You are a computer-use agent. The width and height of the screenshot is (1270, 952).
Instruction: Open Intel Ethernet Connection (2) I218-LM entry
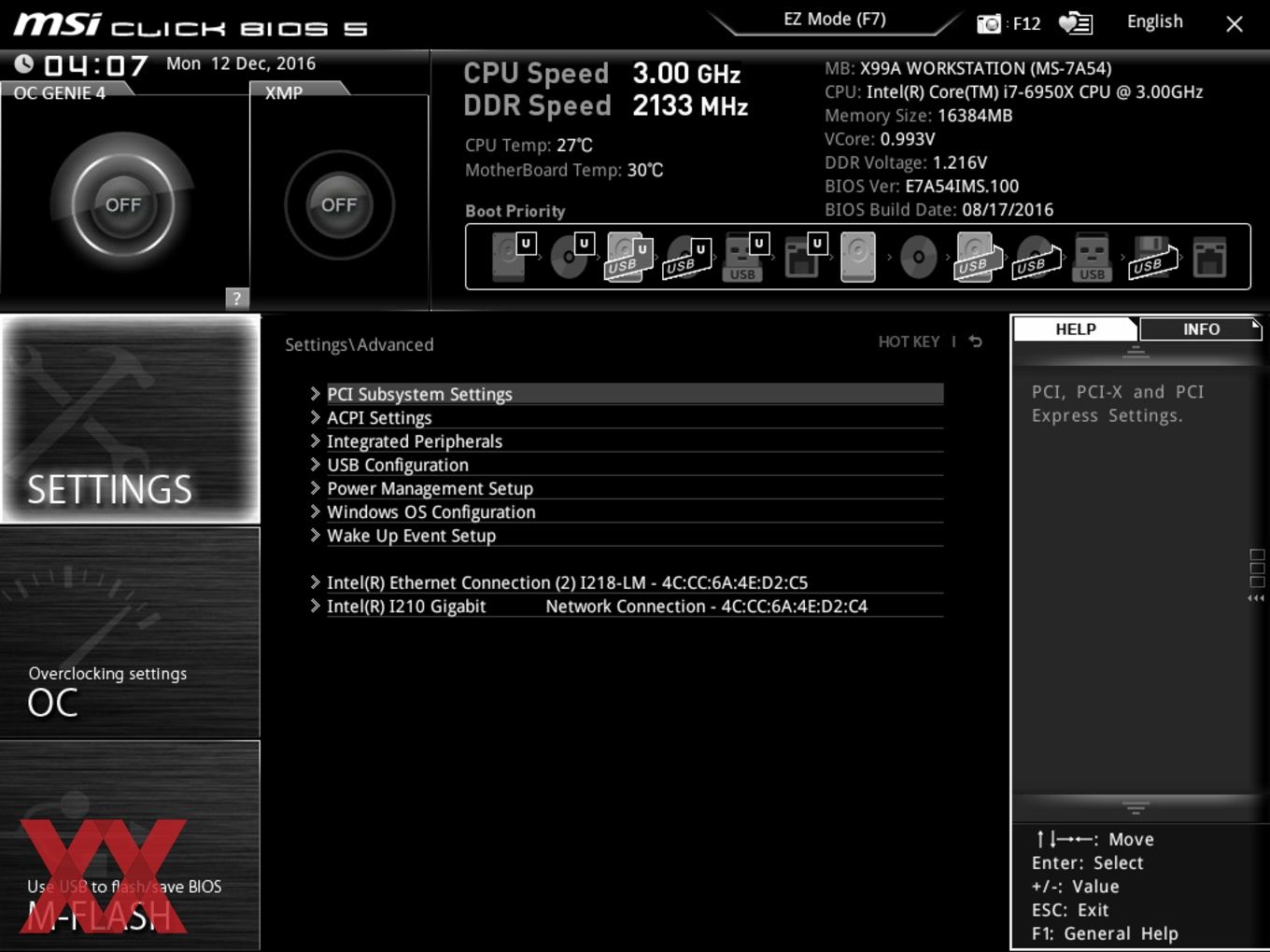[626, 582]
